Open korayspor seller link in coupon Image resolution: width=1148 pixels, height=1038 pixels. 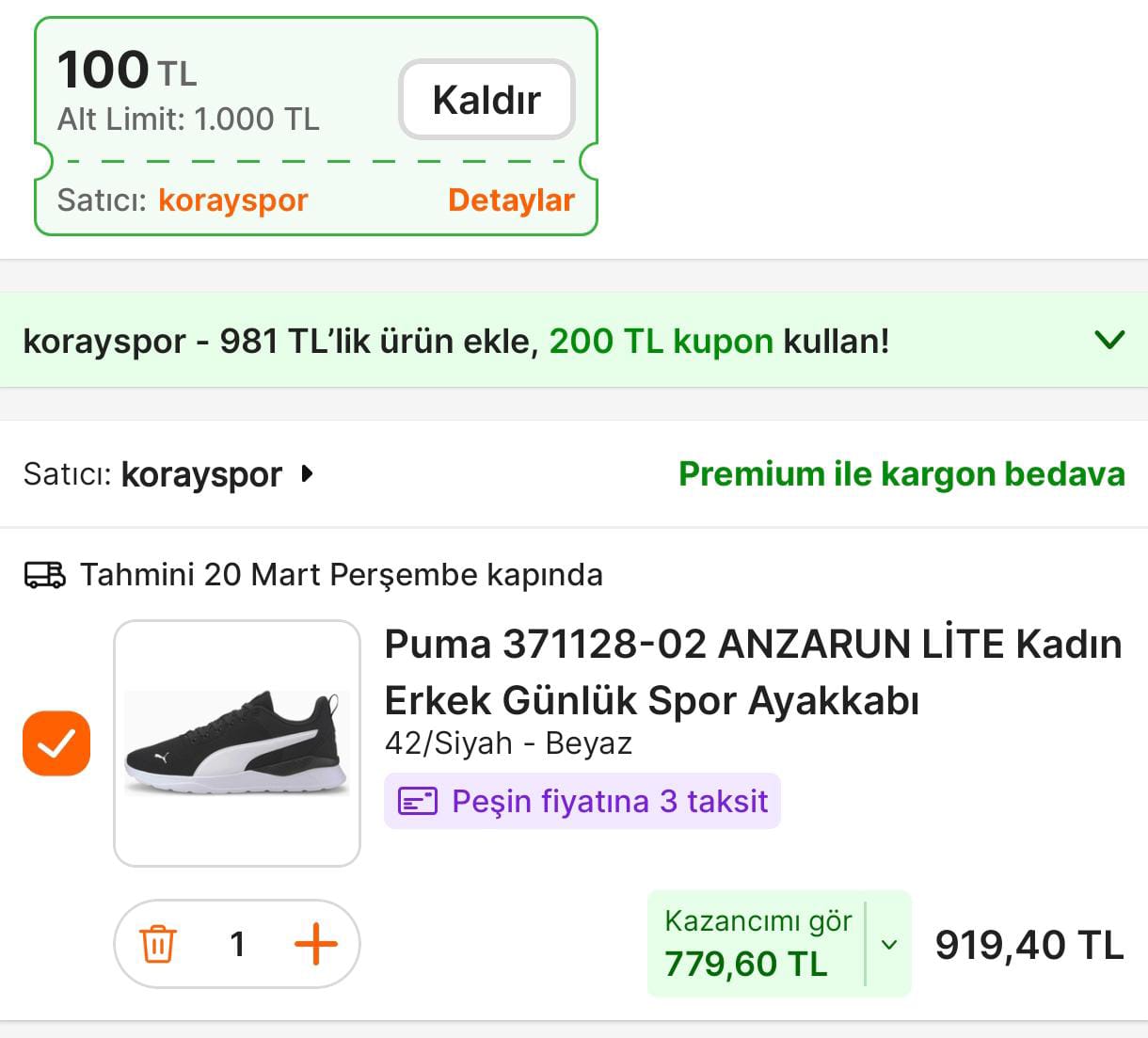tap(232, 200)
